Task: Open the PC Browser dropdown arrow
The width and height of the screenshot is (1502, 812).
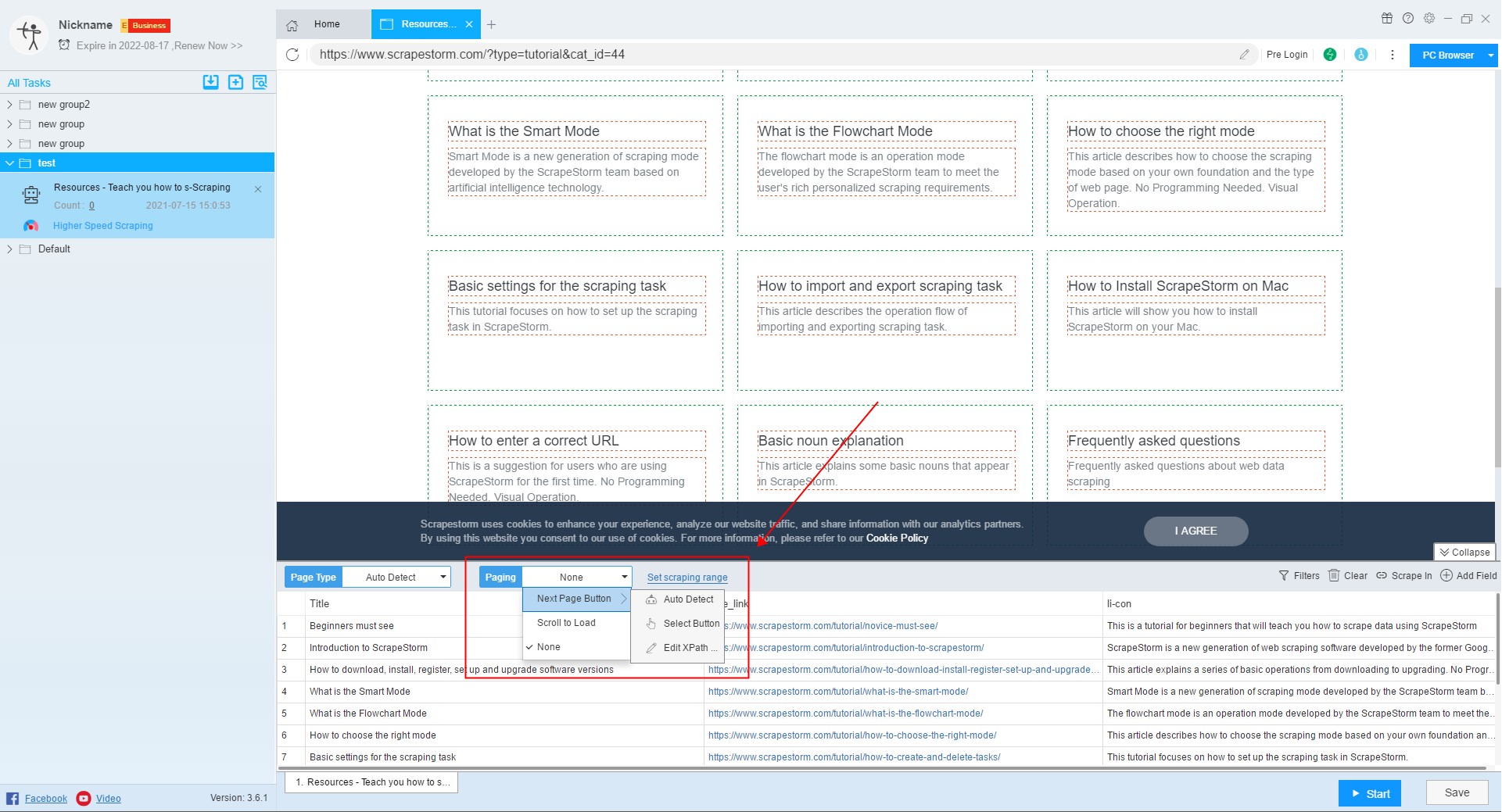Action: click(1490, 55)
